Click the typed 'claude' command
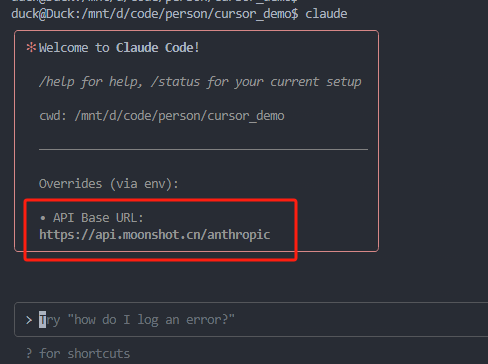 326,14
